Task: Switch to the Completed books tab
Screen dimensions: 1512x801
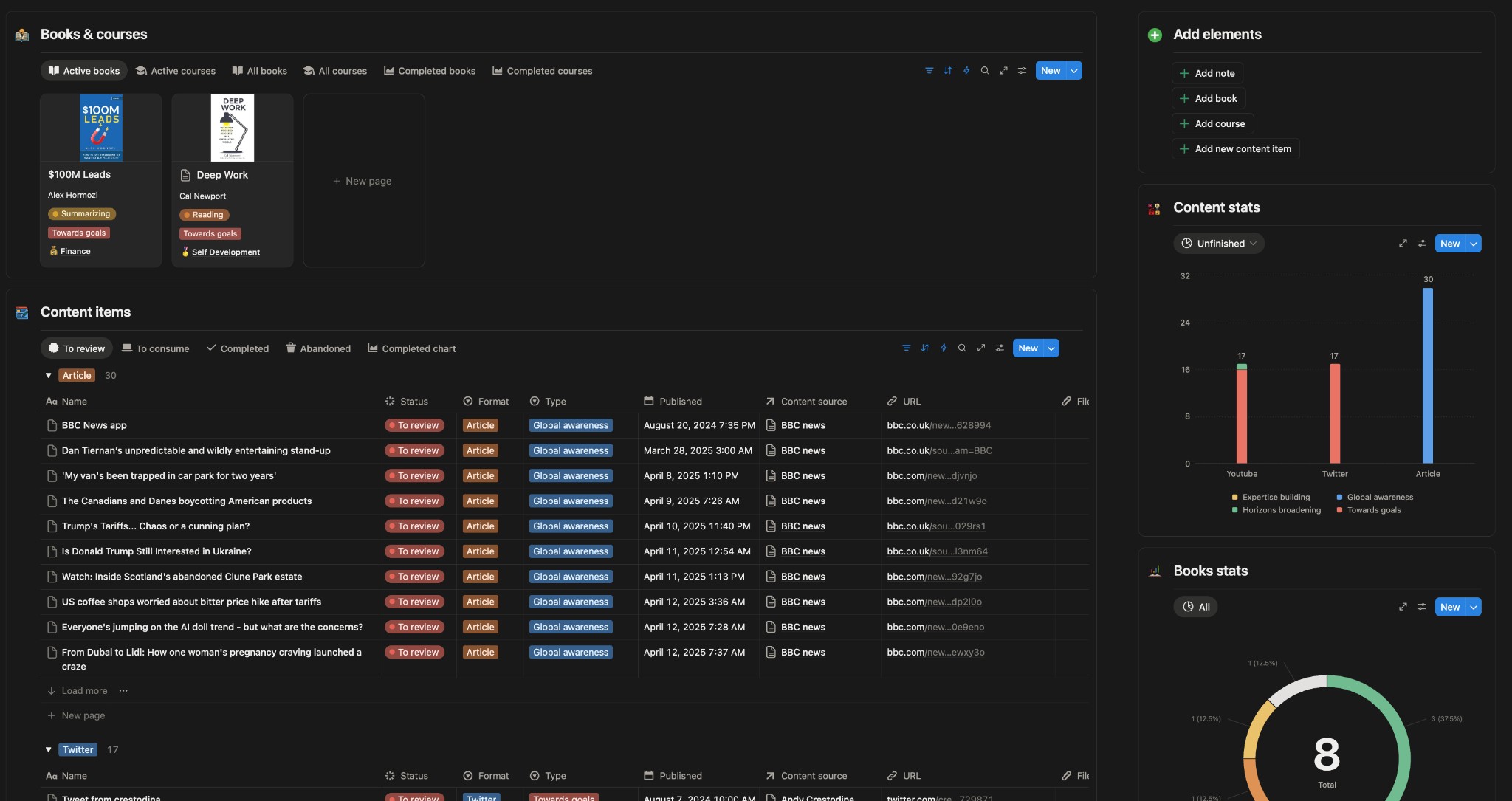Action: click(429, 70)
